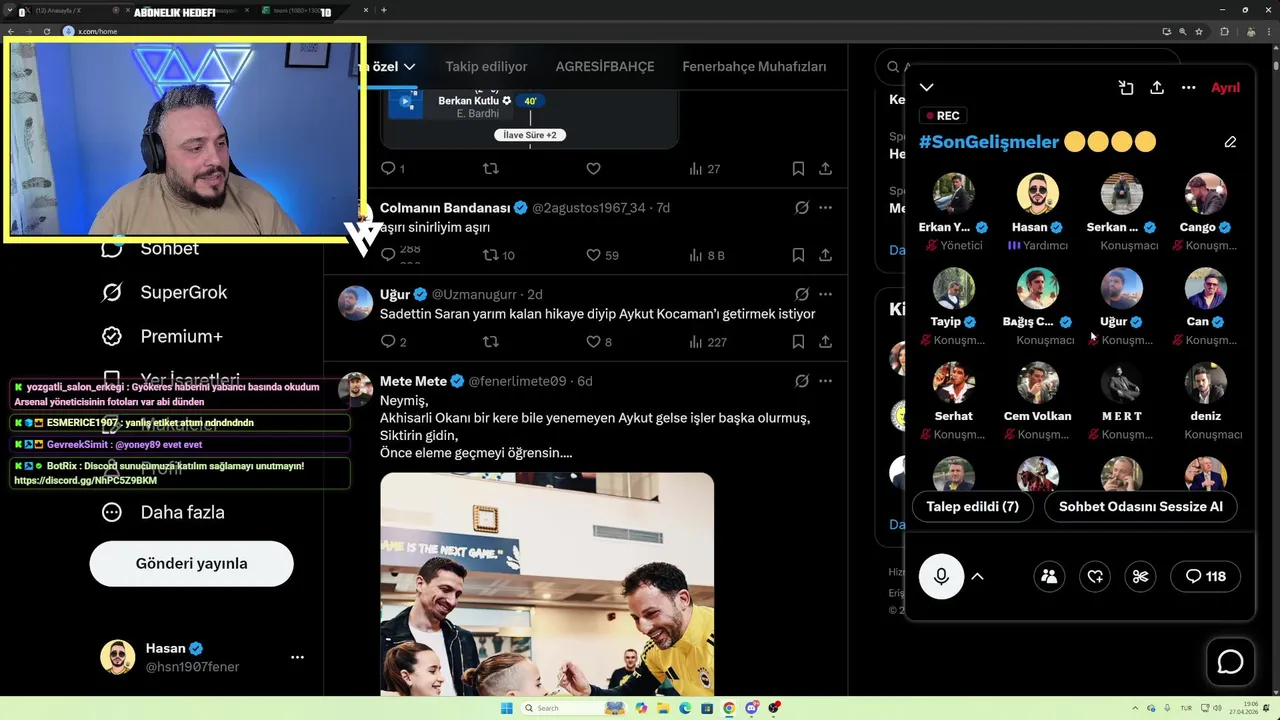Open more menu on Colmanın Bandanası post
The width and height of the screenshot is (1280, 720).
pos(826,208)
